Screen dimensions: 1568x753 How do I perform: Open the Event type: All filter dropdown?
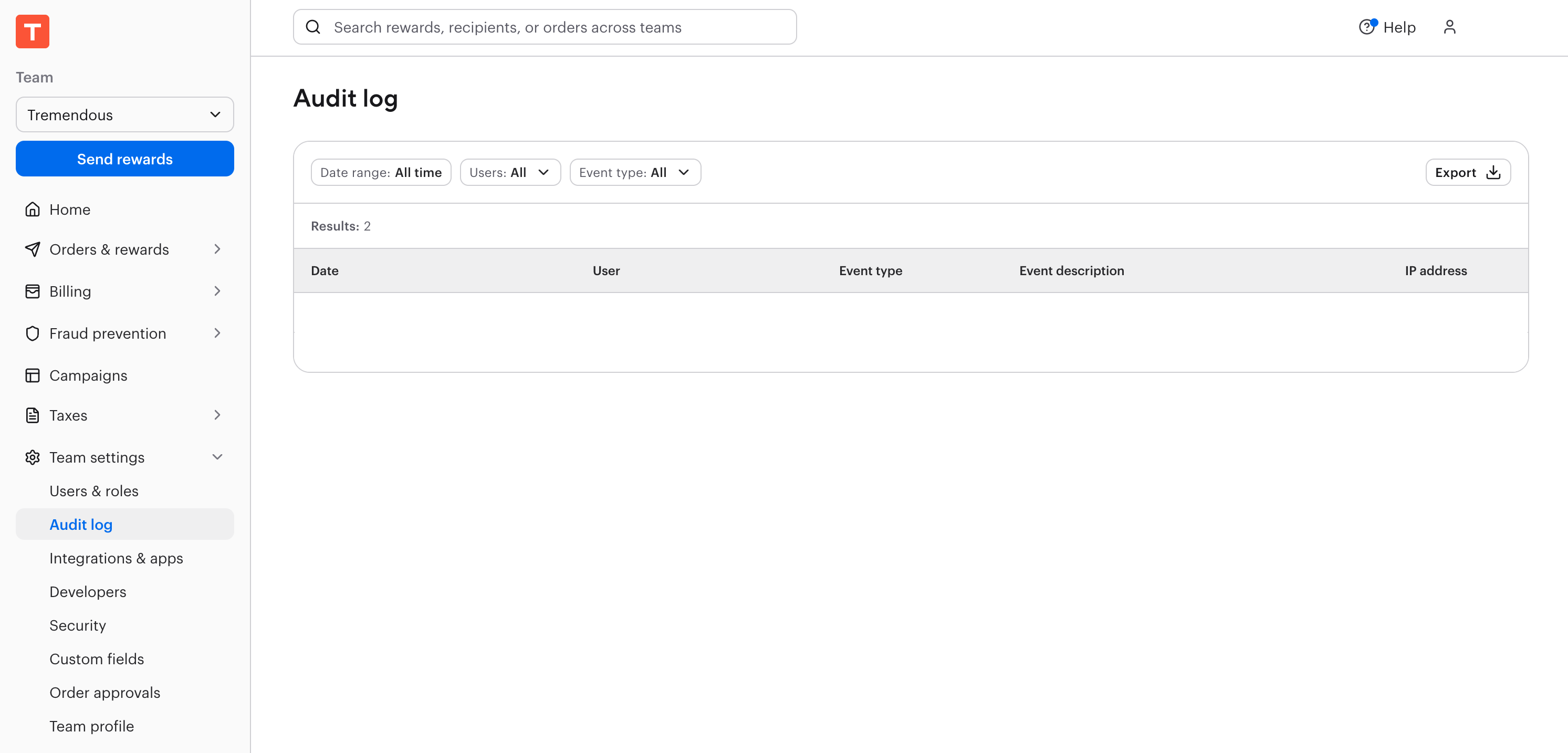point(635,172)
